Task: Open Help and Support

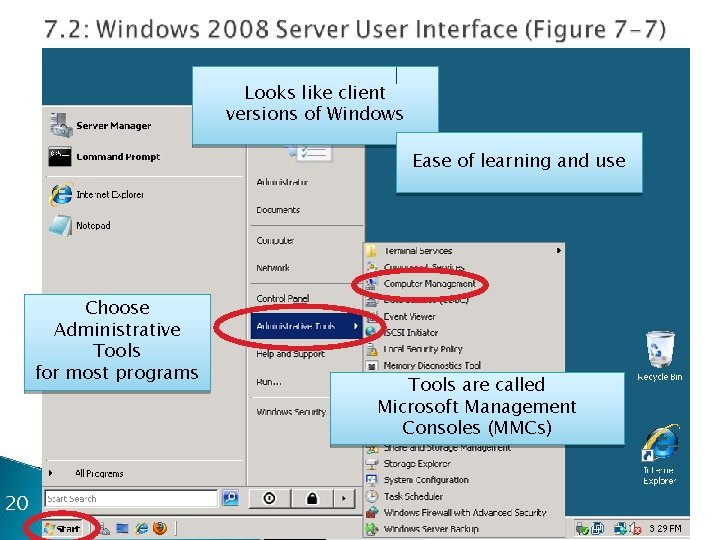Action: coord(290,354)
